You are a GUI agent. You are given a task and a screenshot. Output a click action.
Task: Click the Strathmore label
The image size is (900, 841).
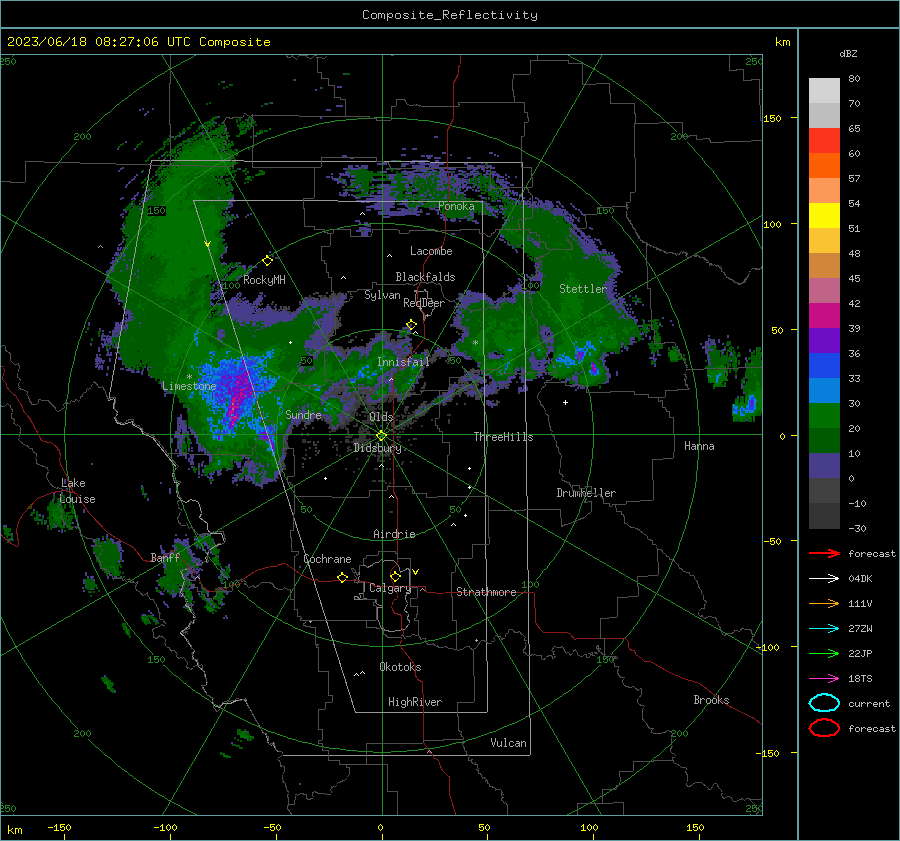click(486, 592)
